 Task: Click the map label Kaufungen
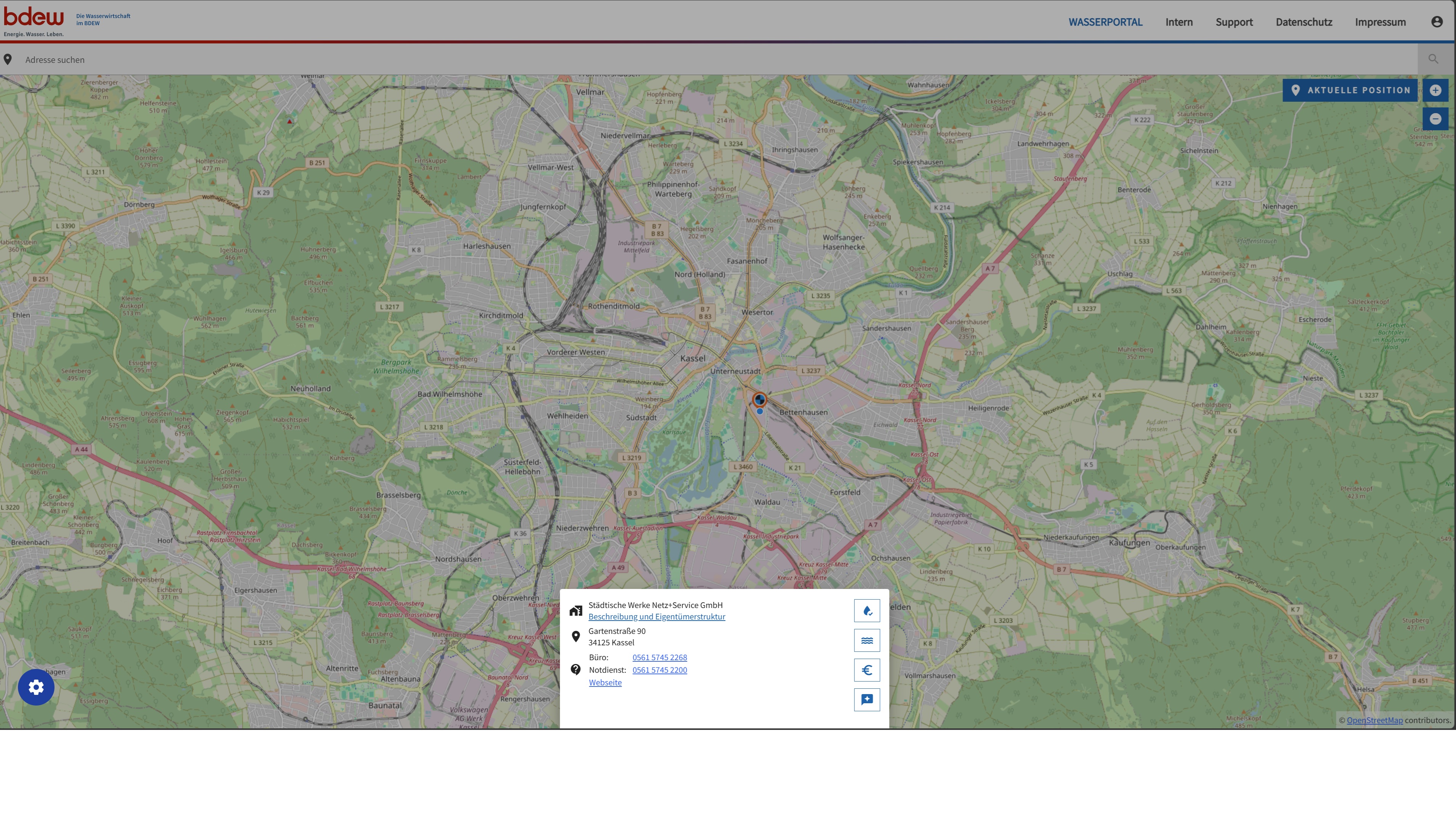point(1129,542)
